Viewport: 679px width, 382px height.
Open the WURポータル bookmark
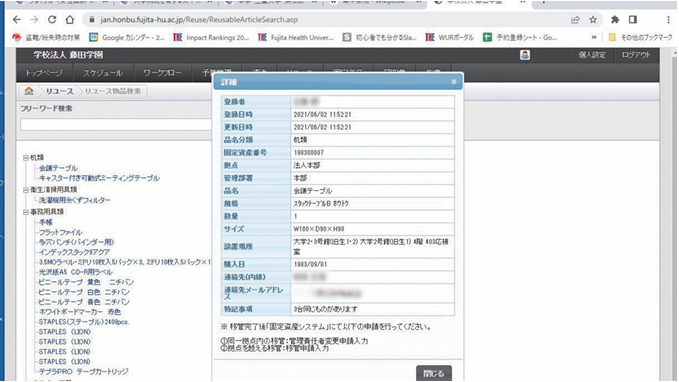(x=449, y=38)
